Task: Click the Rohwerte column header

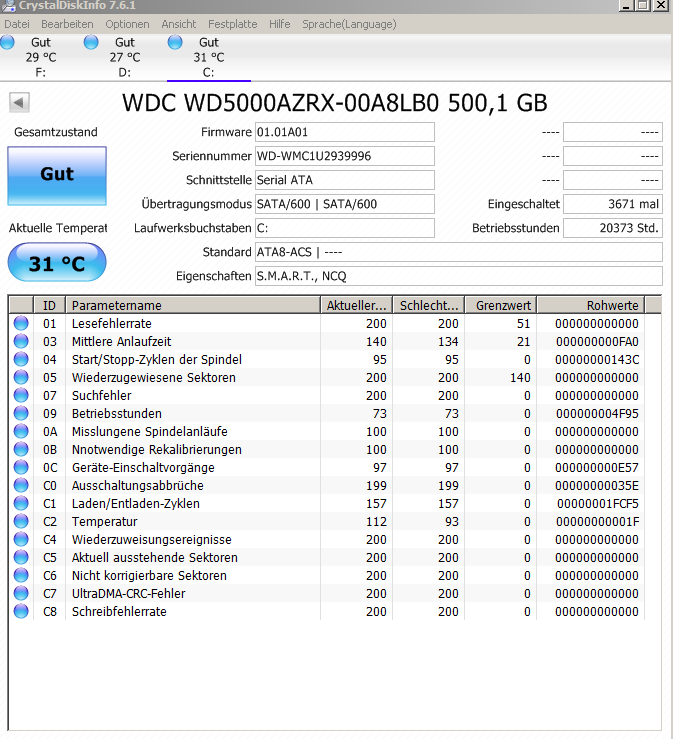Action: pyautogui.click(x=591, y=305)
